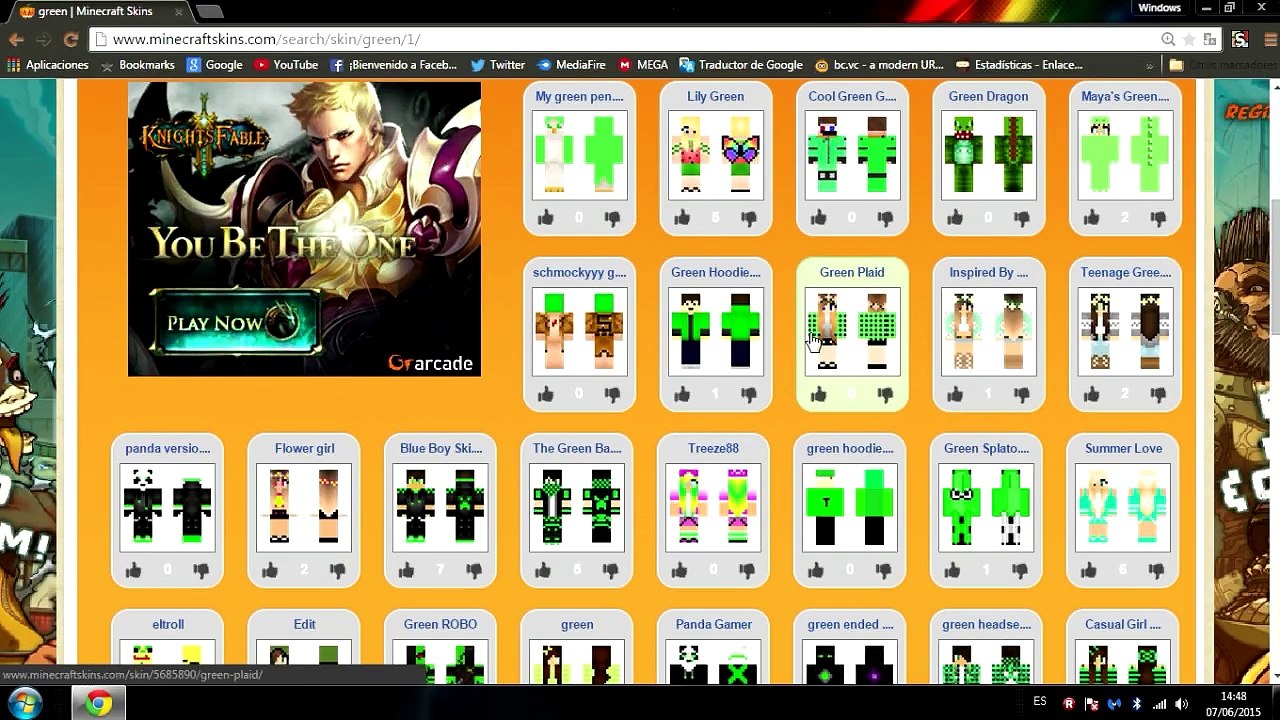View the Treeze88 skin preview image

(x=713, y=508)
